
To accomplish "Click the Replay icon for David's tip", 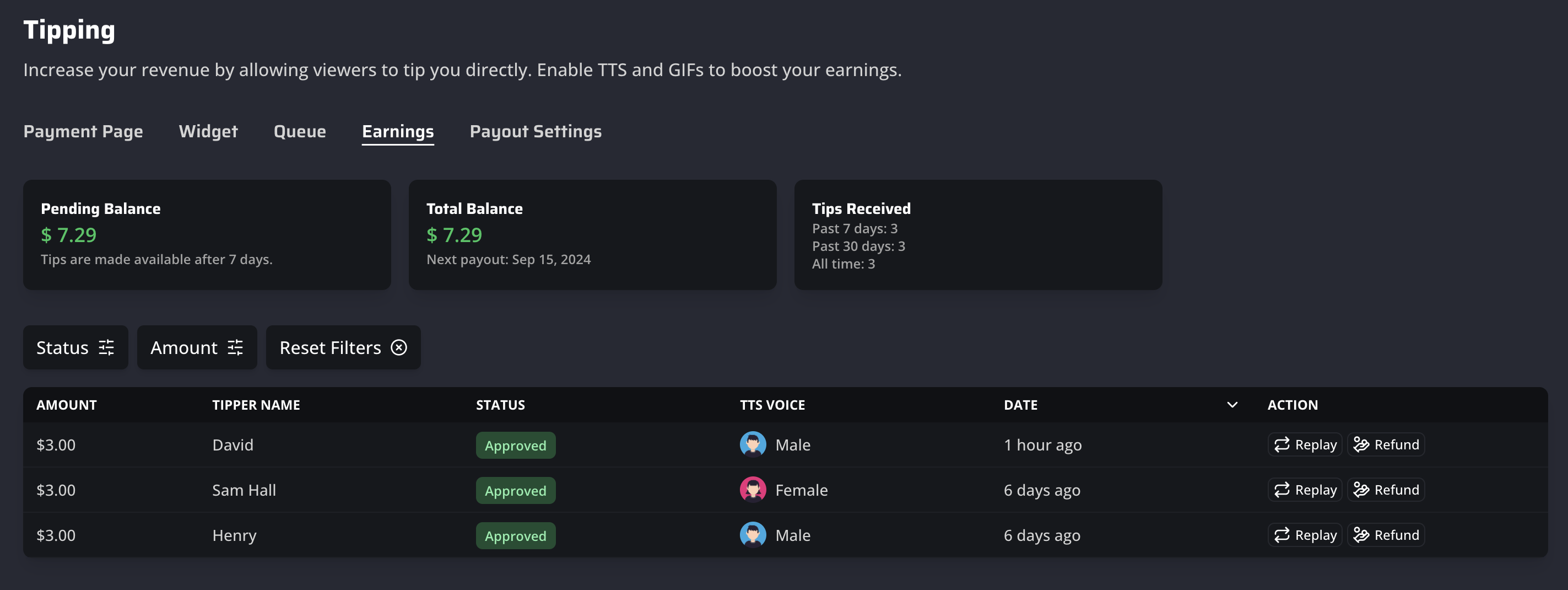I will (x=1282, y=445).
